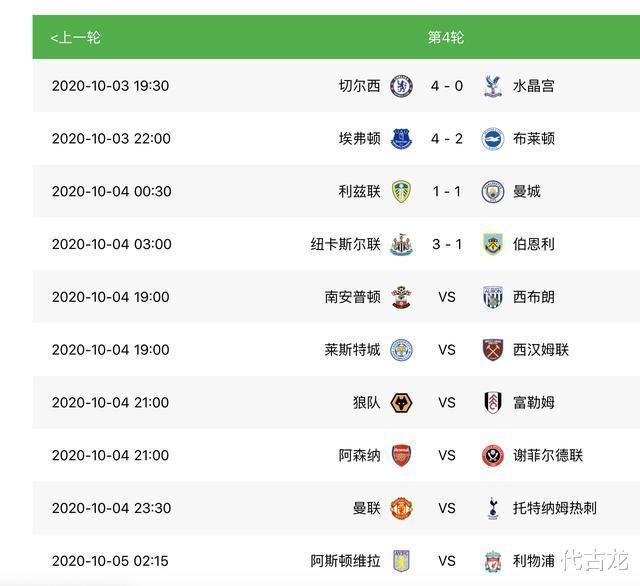
Task: Select team name 托特纳姆热刺
Action: pyautogui.click(x=555, y=508)
